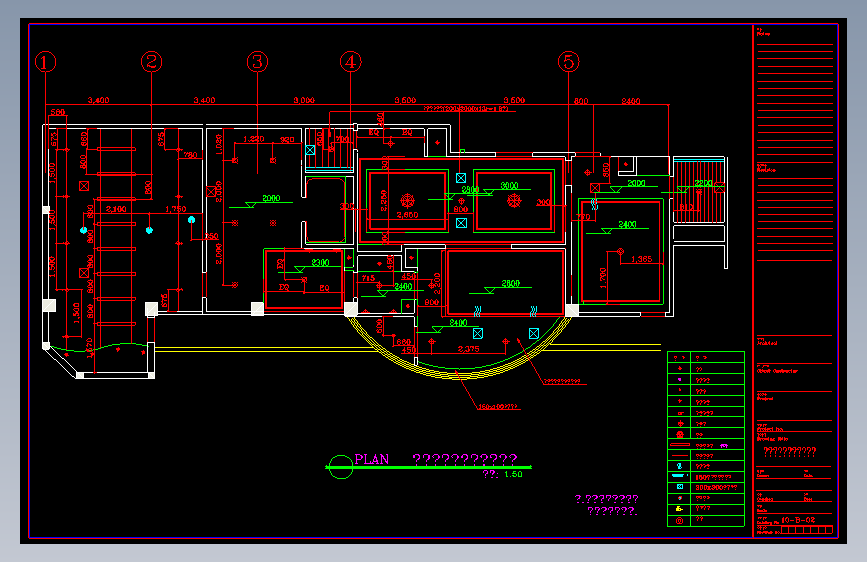Select grid bubble number 2
This screenshot has width=867, height=562.
coord(152,61)
